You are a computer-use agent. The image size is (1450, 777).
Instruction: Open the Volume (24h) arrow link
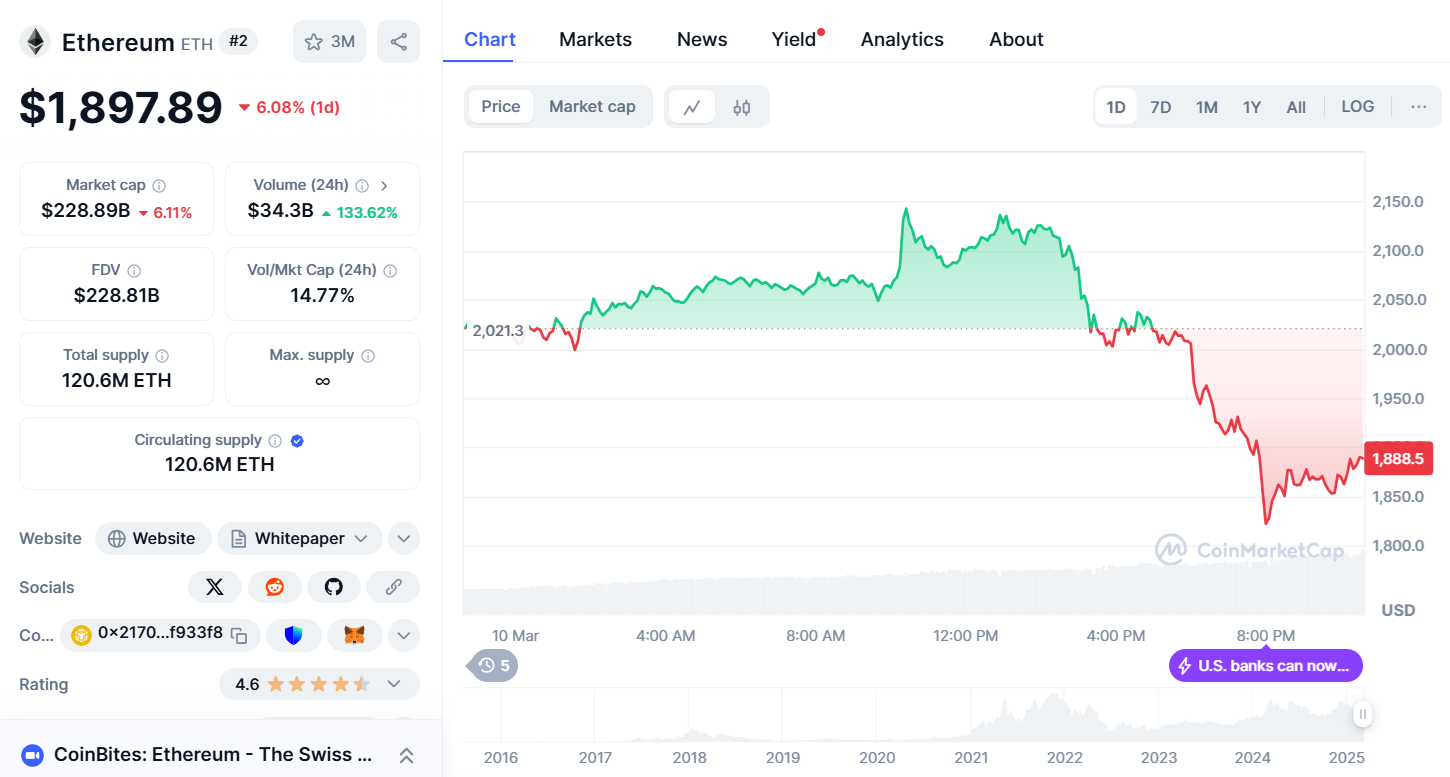tap(384, 185)
